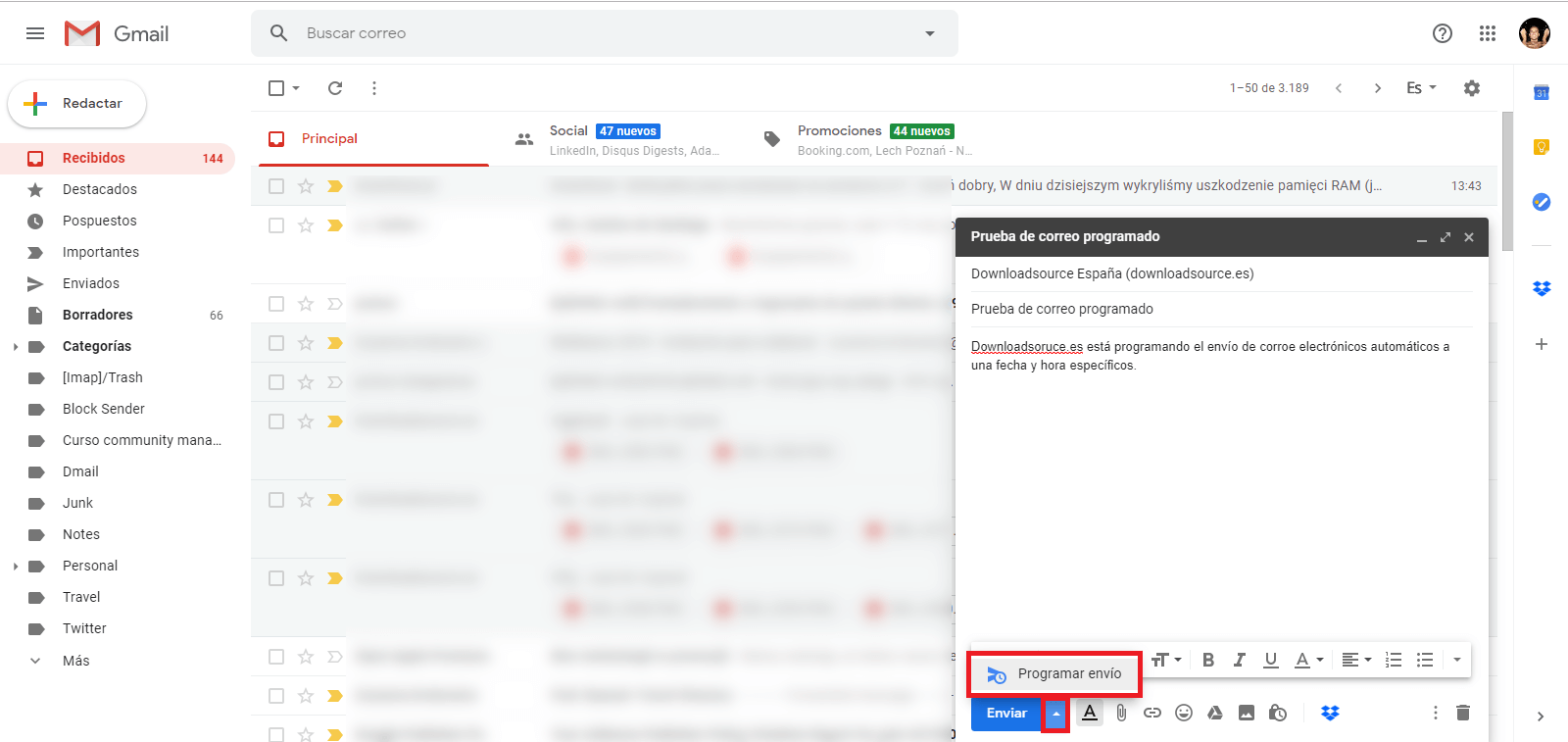Insert an emoji
Screen dimensions: 1568x742
point(1184,713)
